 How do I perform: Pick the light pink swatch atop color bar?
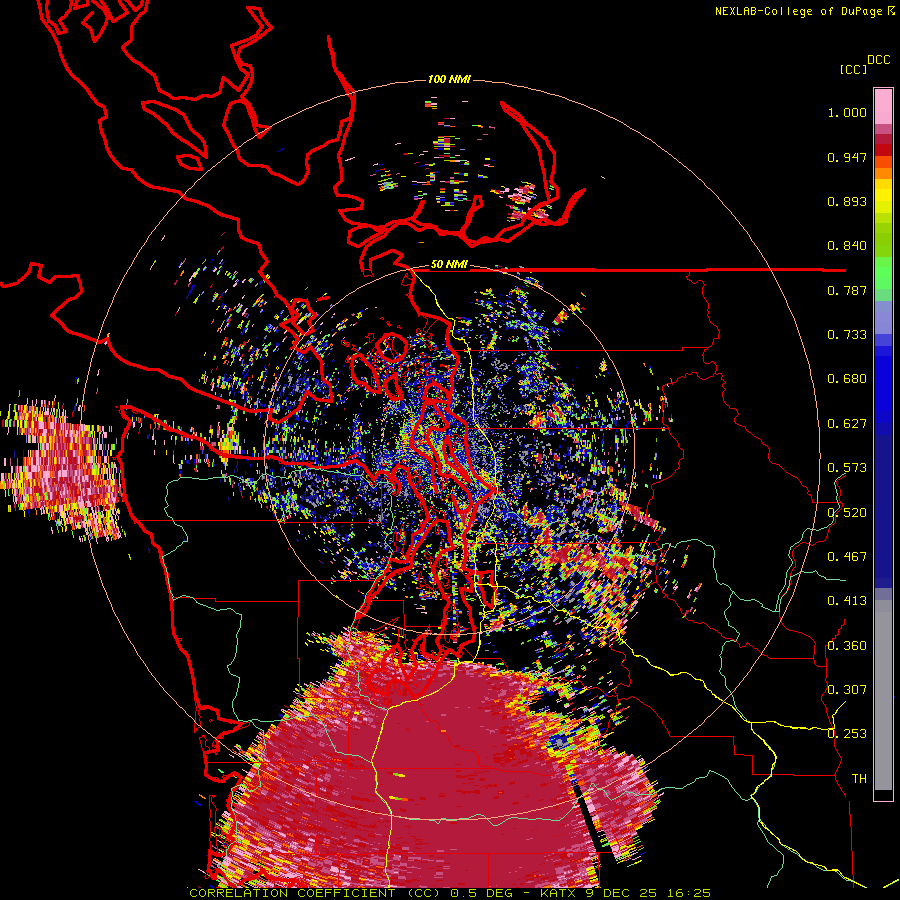[x=883, y=106]
